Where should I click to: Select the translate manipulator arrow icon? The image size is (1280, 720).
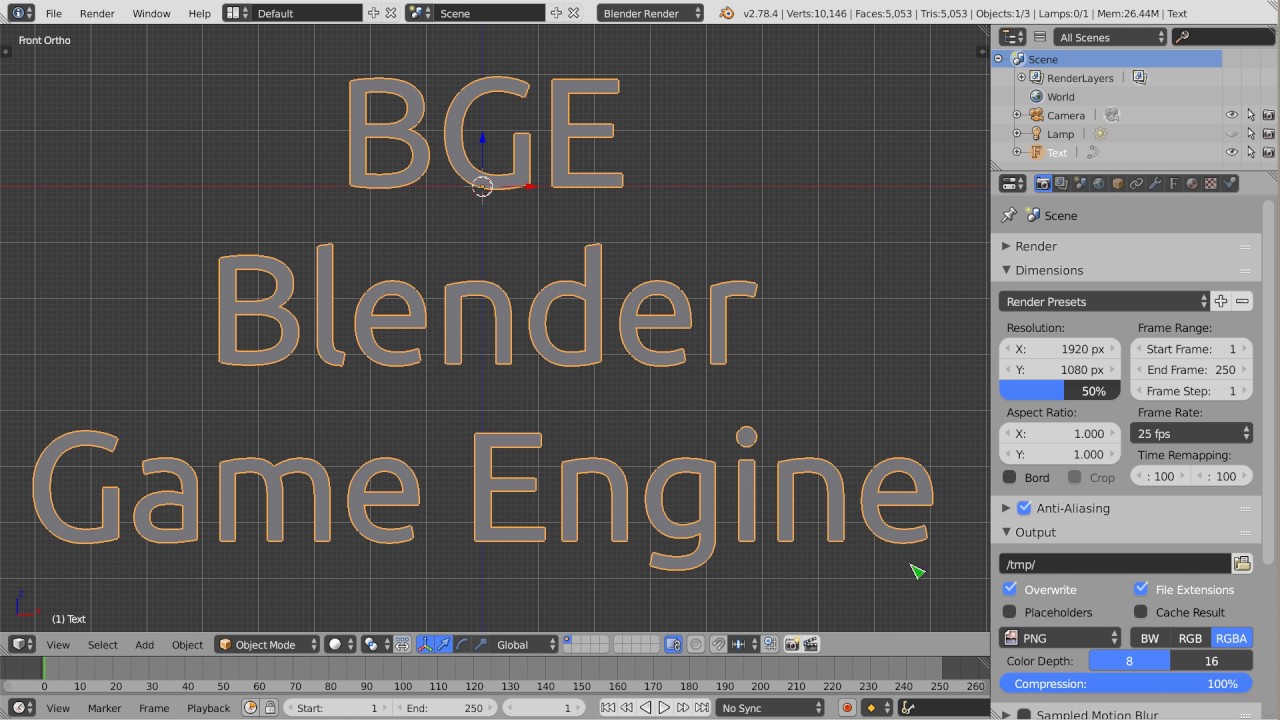point(443,645)
